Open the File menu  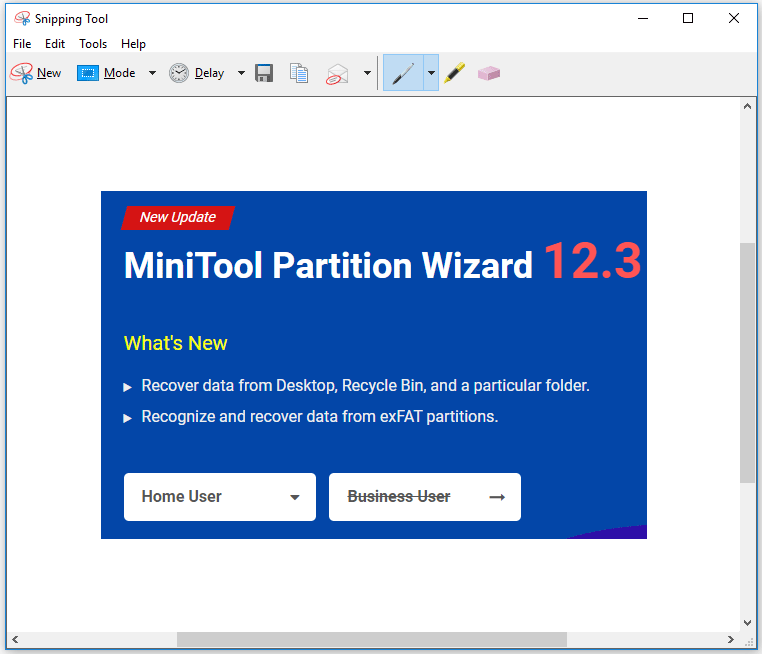pyautogui.click(x=22, y=44)
